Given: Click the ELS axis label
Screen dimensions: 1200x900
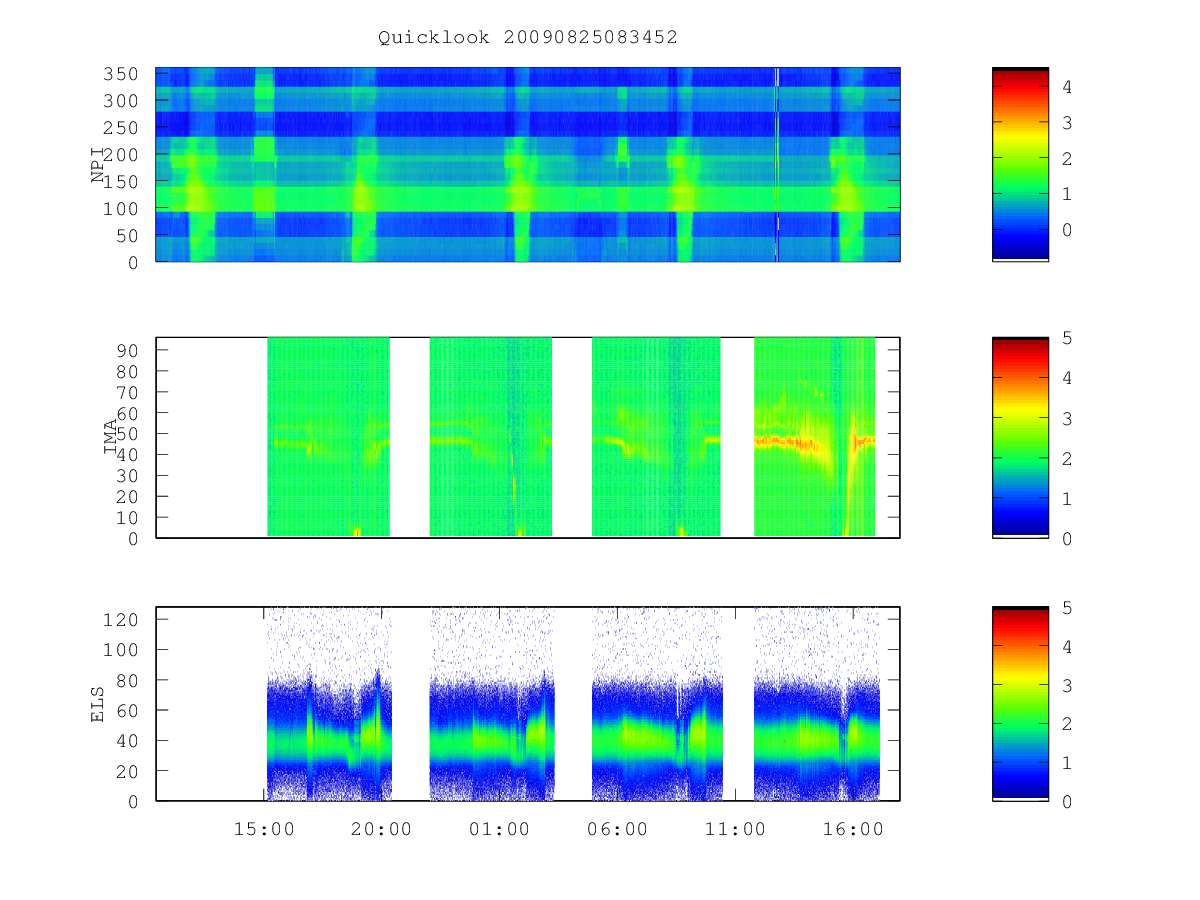Looking at the screenshot, I should [x=98, y=704].
